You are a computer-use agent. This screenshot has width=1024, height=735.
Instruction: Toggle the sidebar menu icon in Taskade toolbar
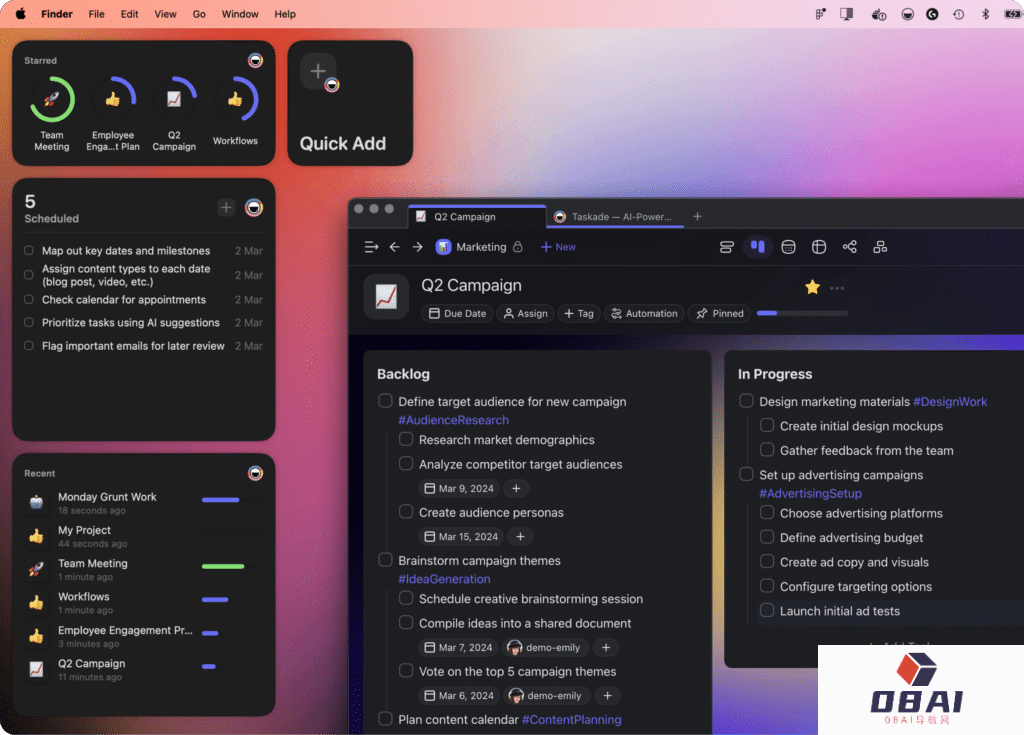pyautogui.click(x=371, y=247)
